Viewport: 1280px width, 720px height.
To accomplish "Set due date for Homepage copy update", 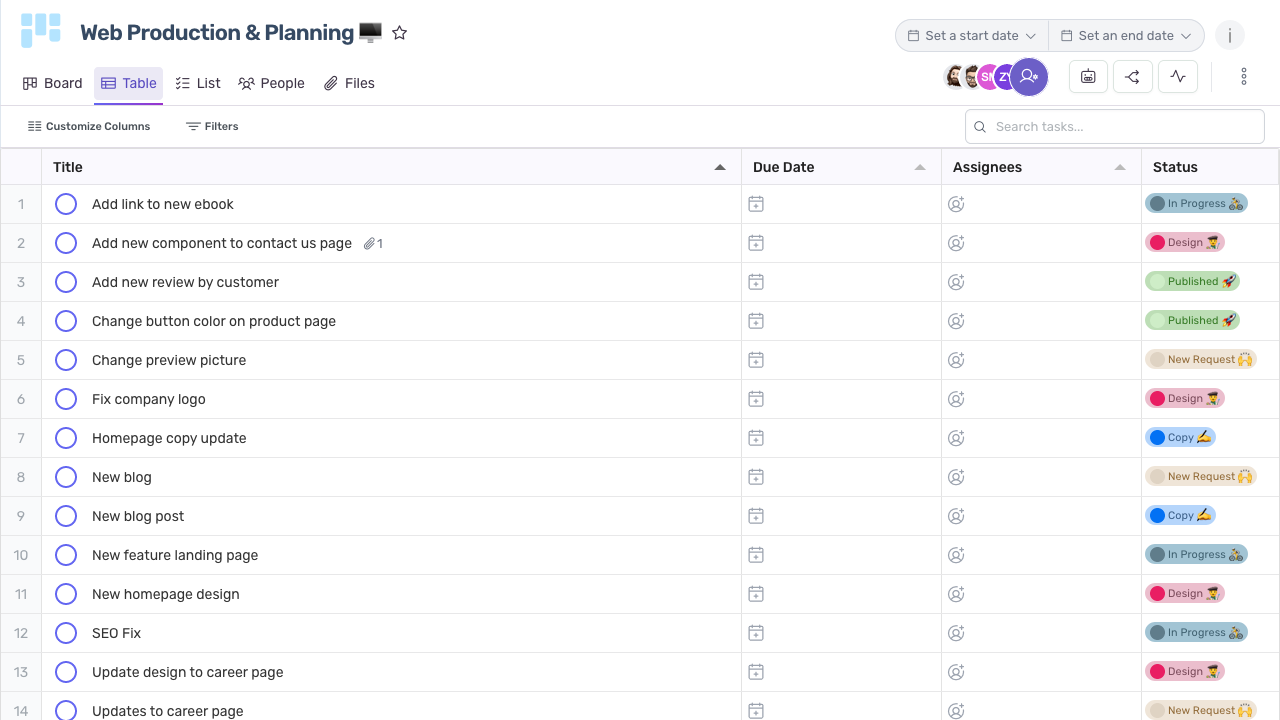I will 756,438.
